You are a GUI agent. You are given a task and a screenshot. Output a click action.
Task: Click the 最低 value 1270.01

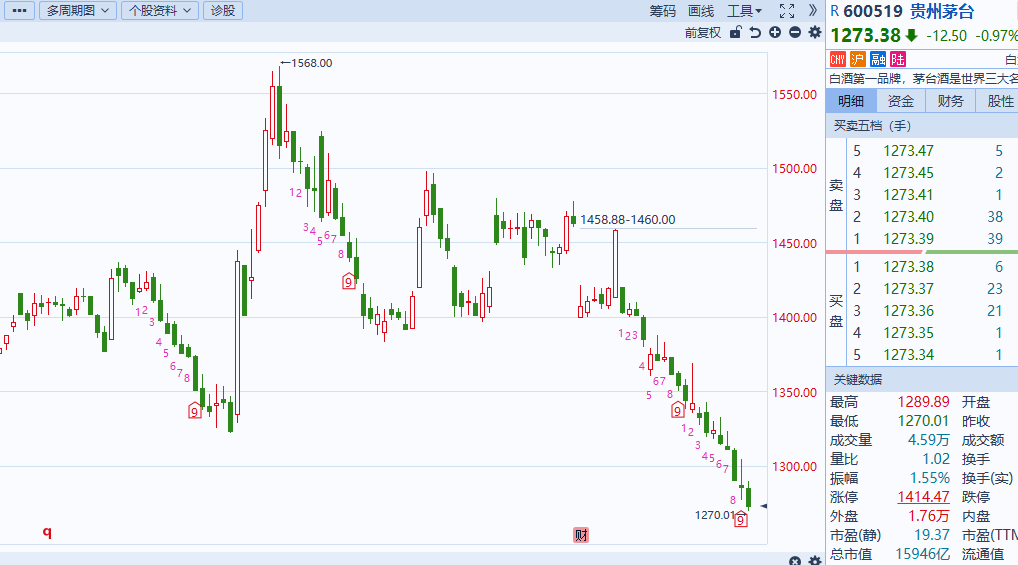click(923, 421)
